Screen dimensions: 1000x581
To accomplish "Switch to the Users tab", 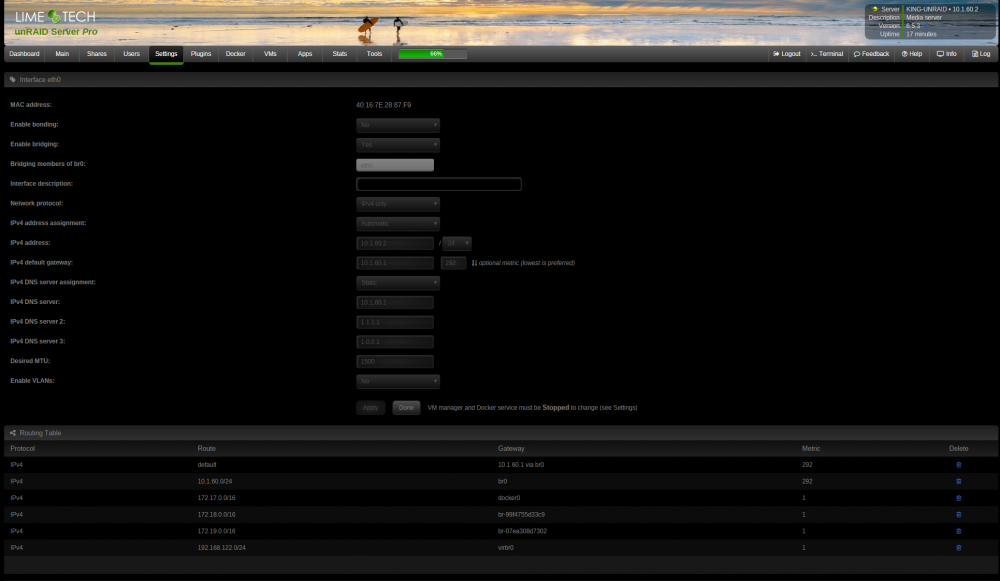I will [x=131, y=54].
